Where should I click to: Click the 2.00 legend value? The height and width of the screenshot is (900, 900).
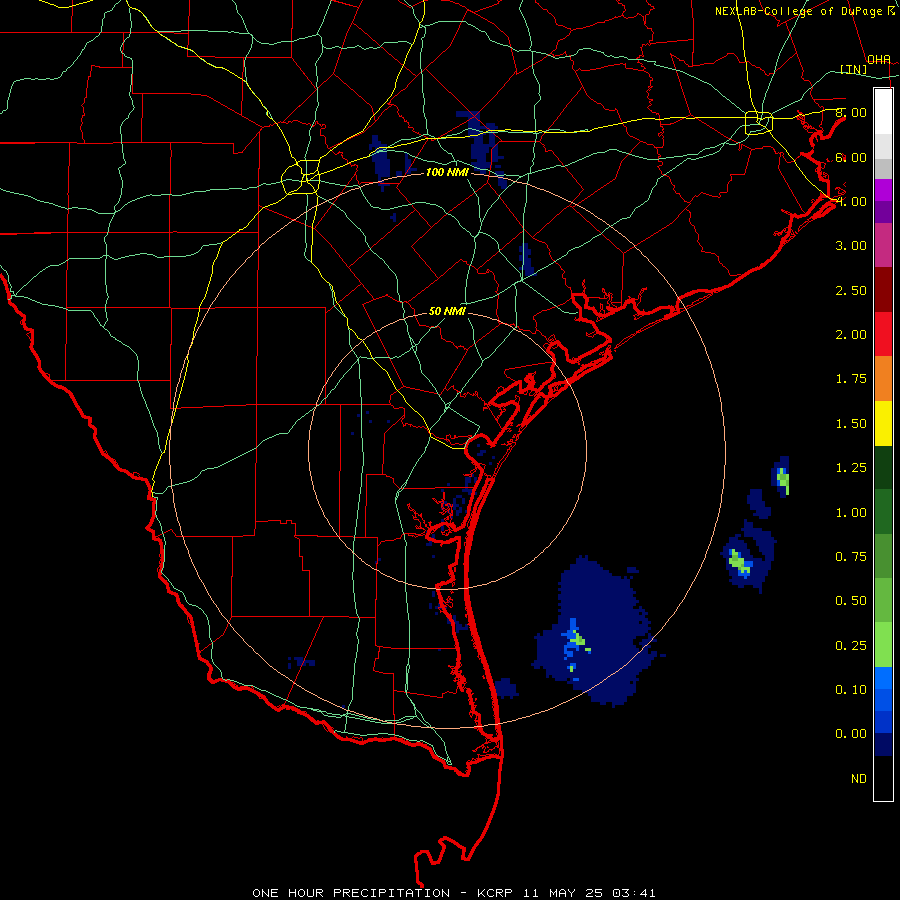coord(851,335)
